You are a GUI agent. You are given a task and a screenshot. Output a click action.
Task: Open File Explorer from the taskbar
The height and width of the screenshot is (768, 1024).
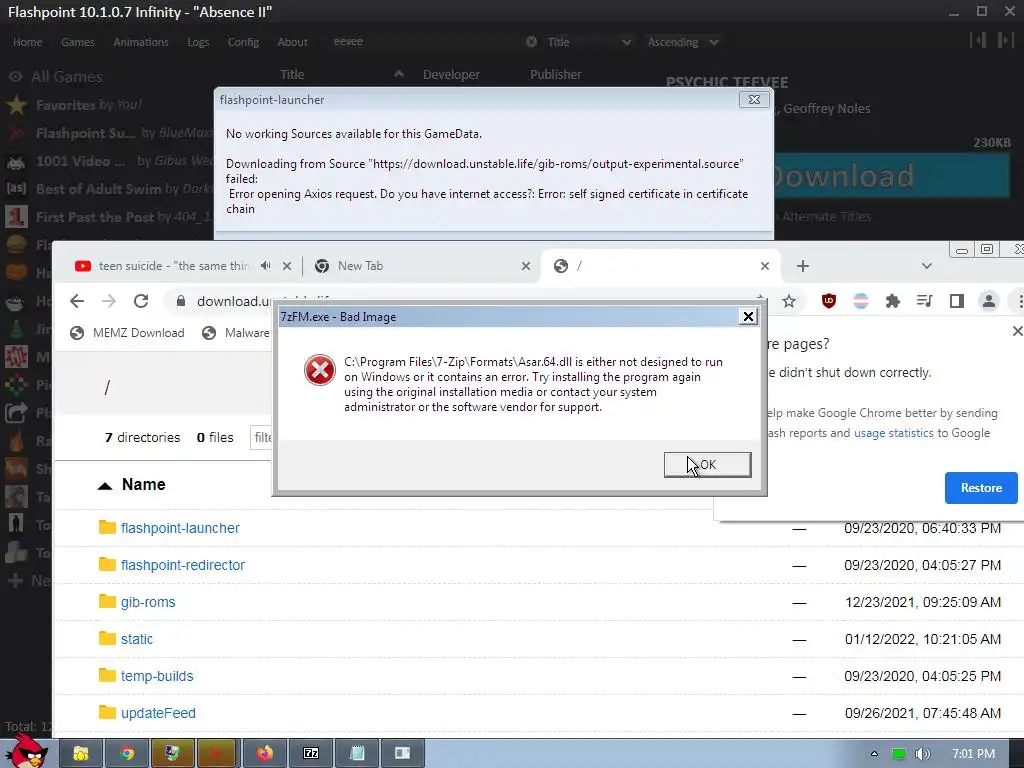pyautogui.click(x=81, y=754)
